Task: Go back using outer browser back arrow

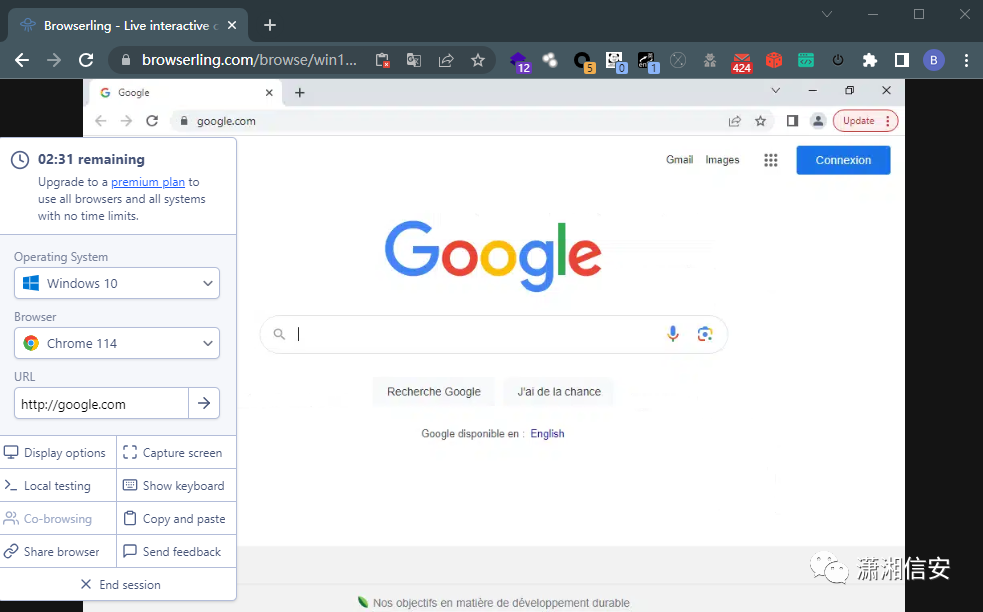Action: coord(22,60)
